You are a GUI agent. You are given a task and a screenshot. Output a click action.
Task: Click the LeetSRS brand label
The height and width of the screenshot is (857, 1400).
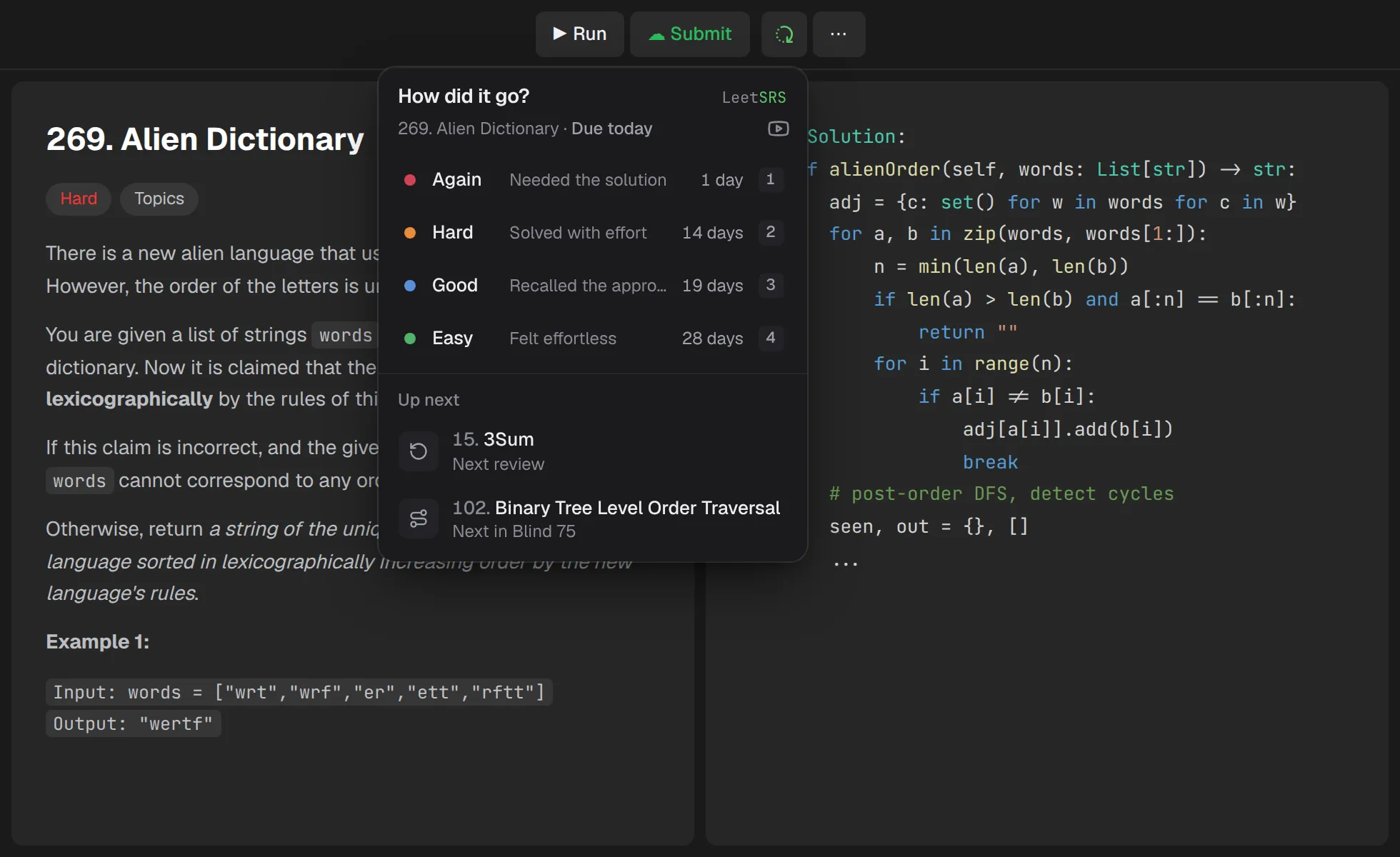tap(754, 97)
